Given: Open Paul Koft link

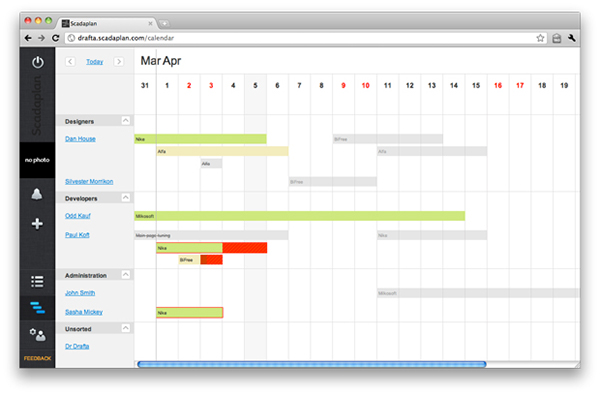Looking at the screenshot, I should [77, 235].
